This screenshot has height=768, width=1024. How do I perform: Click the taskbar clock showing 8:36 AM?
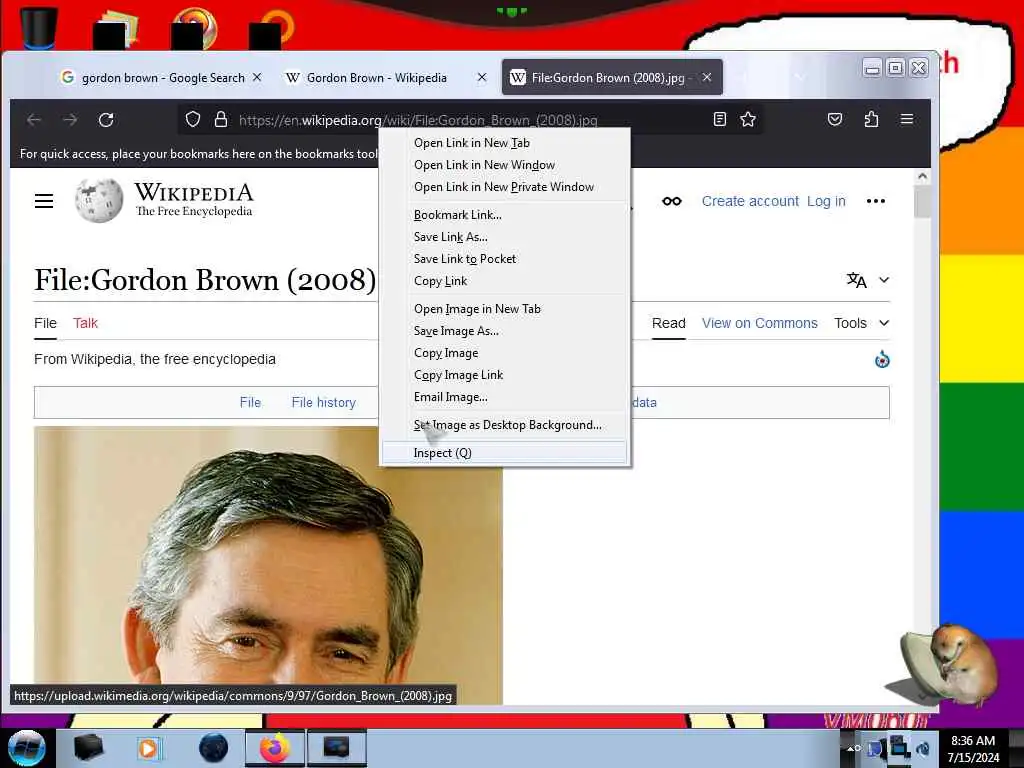[973, 748]
